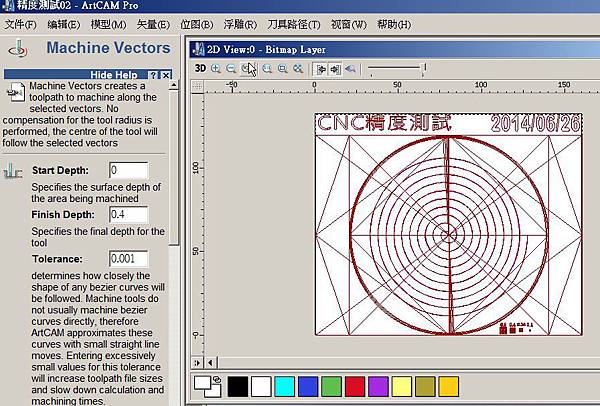Click the left panel scrollbar up arrow
This screenshot has width=600, height=406.
pos(174,85)
